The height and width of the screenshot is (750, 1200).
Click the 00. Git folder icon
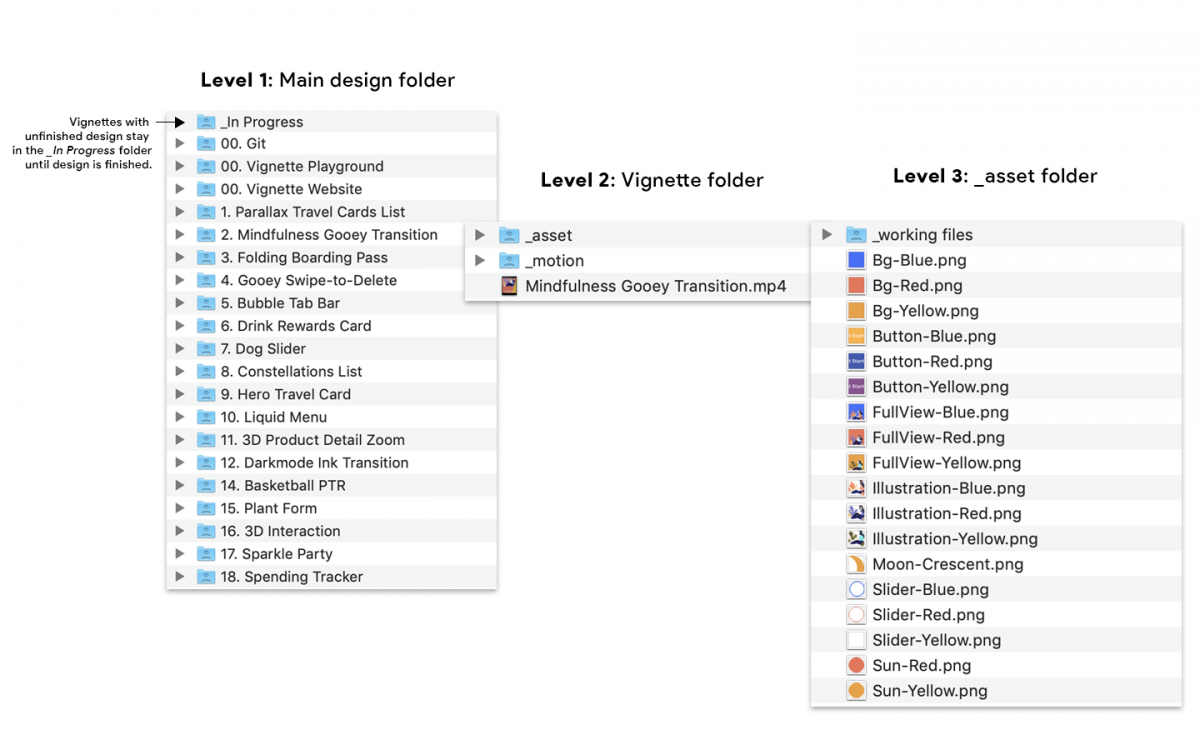[205, 143]
